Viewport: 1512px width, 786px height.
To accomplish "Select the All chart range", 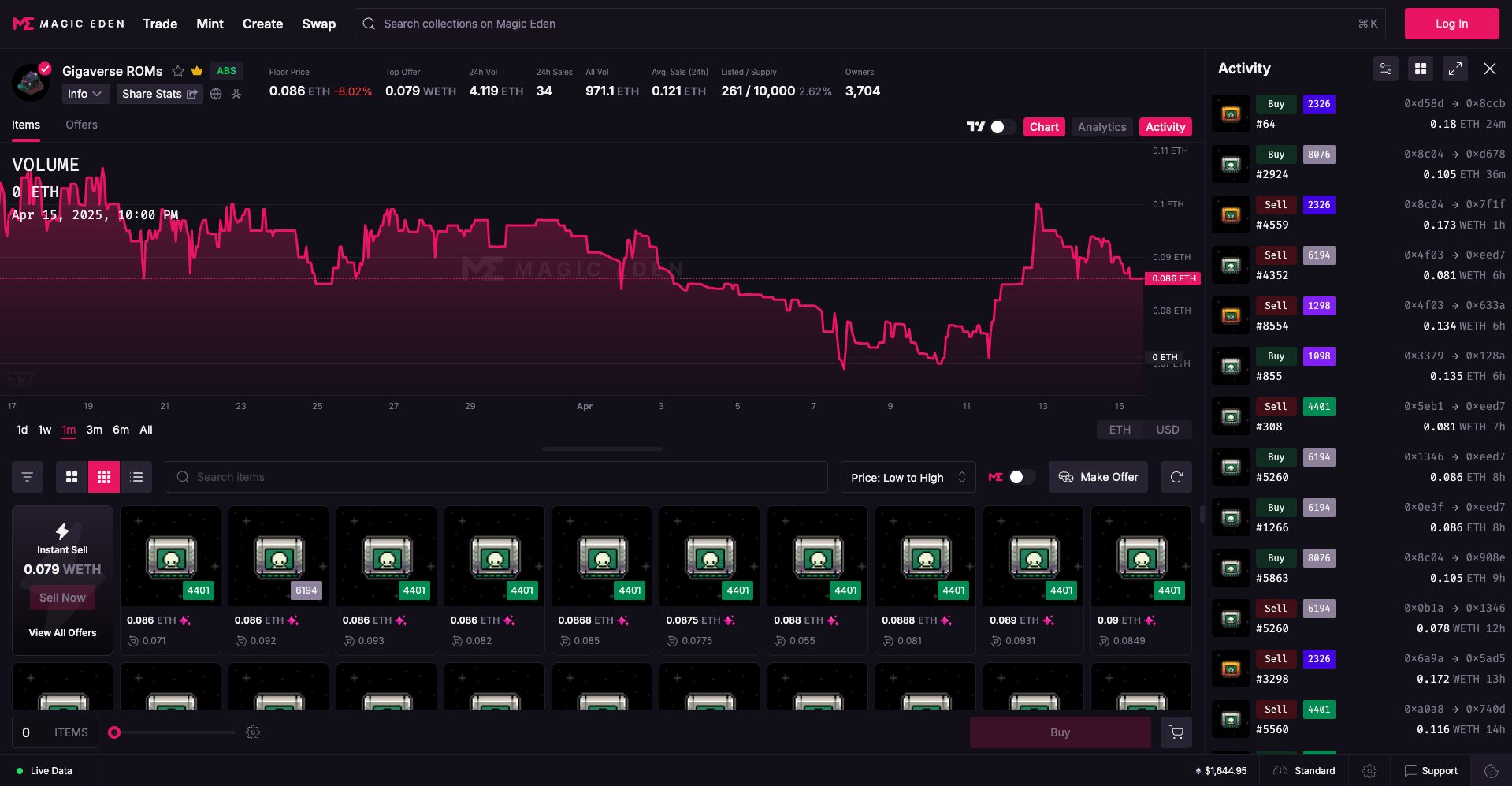I will (146, 430).
